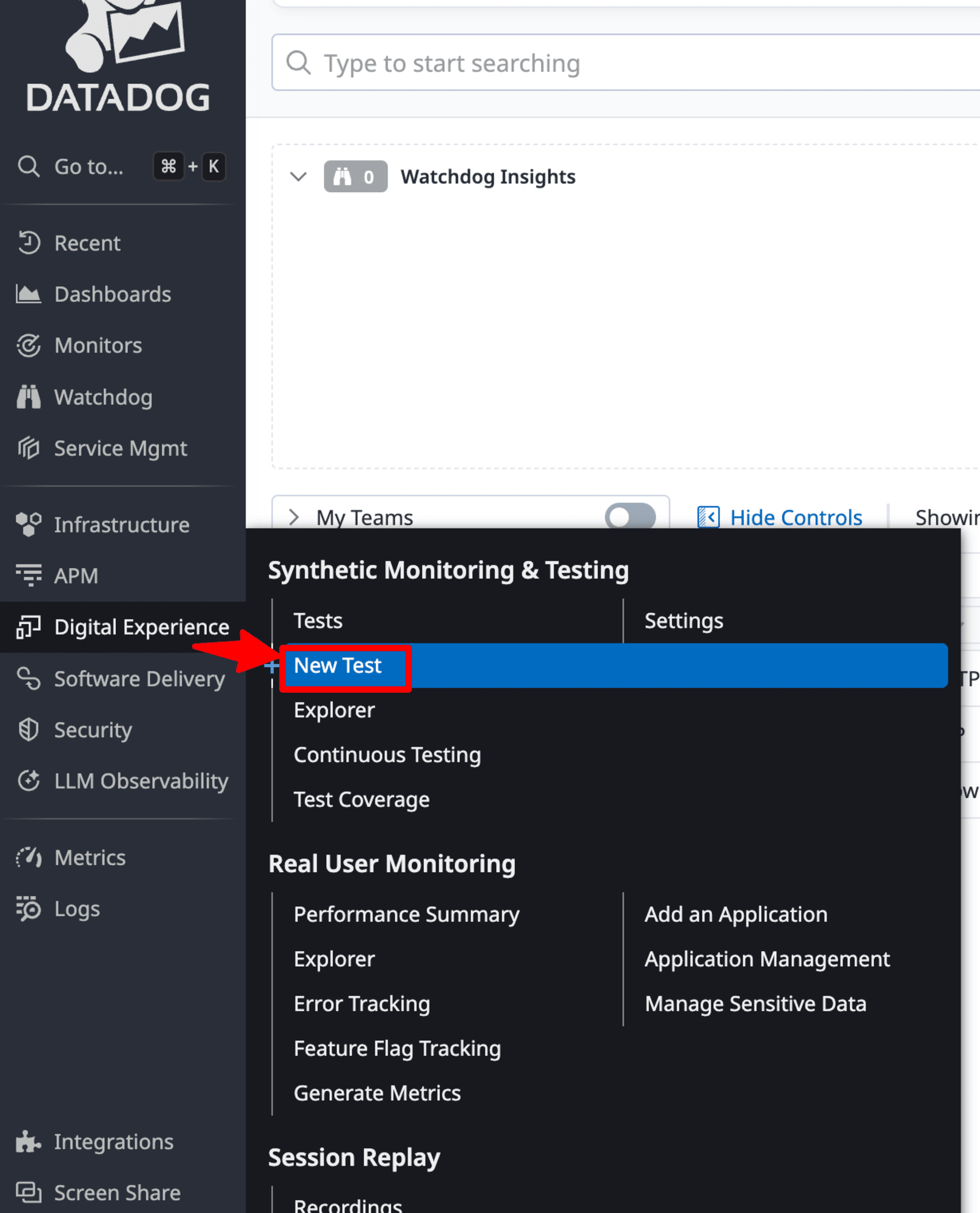The height and width of the screenshot is (1213, 980).
Task: Collapse the Watchdog Insights section
Action: click(298, 176)
